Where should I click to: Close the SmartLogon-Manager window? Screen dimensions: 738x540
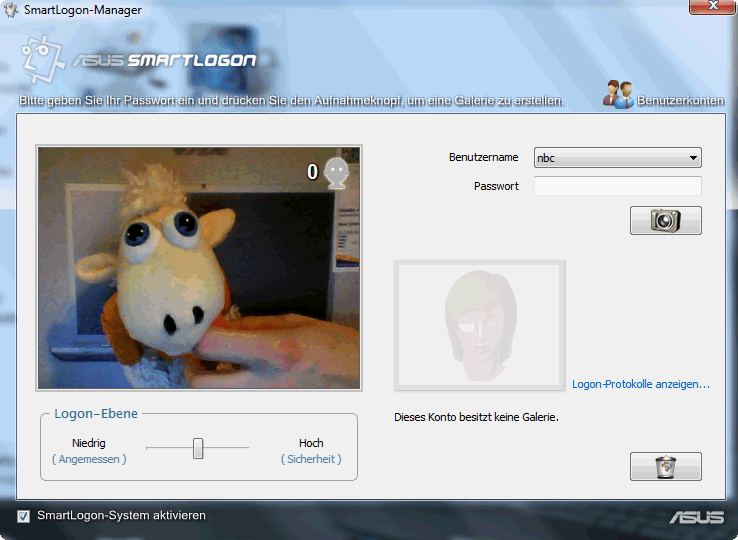713,6
